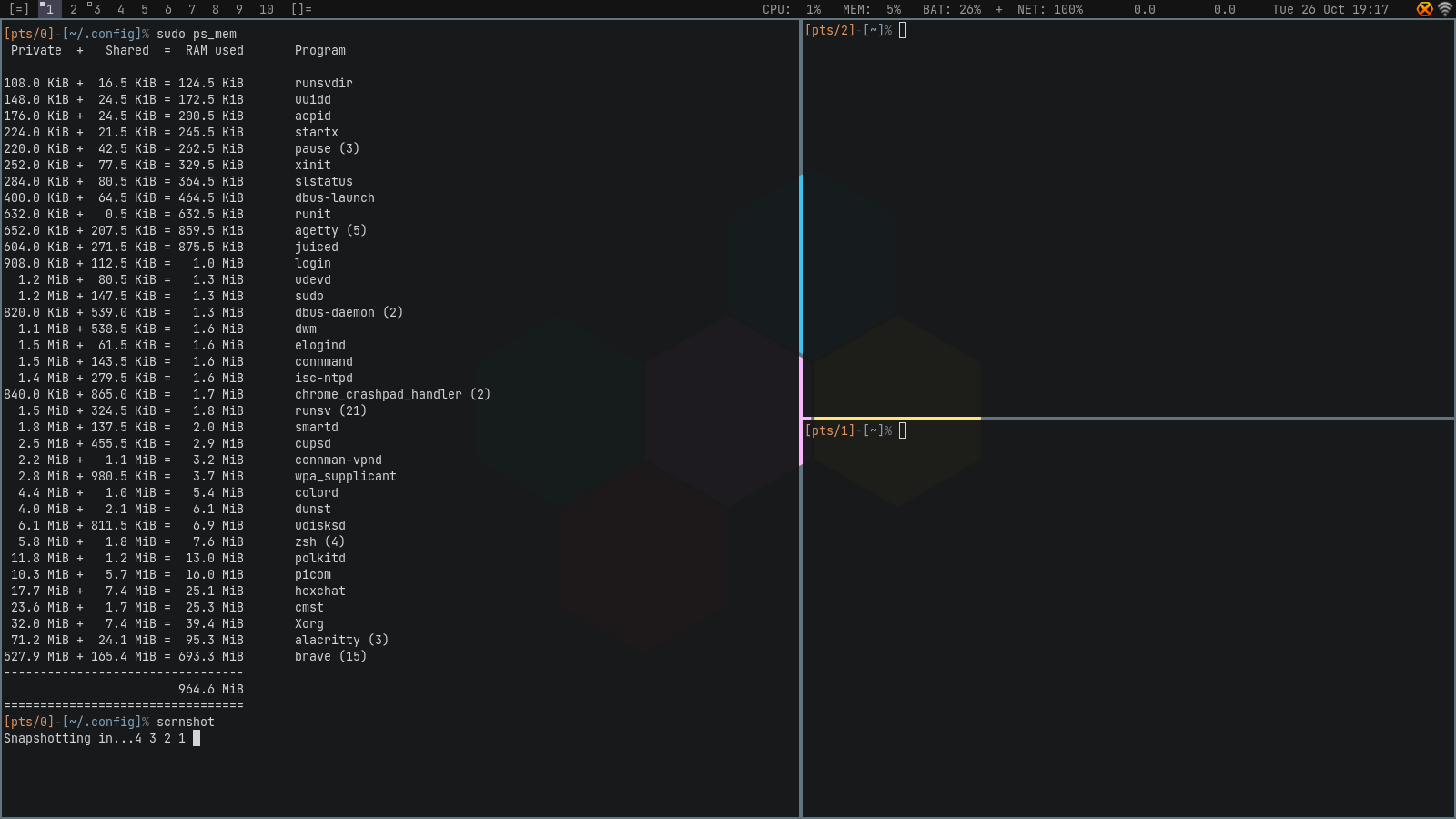Click the 'zsh (4)' program name

320,542
